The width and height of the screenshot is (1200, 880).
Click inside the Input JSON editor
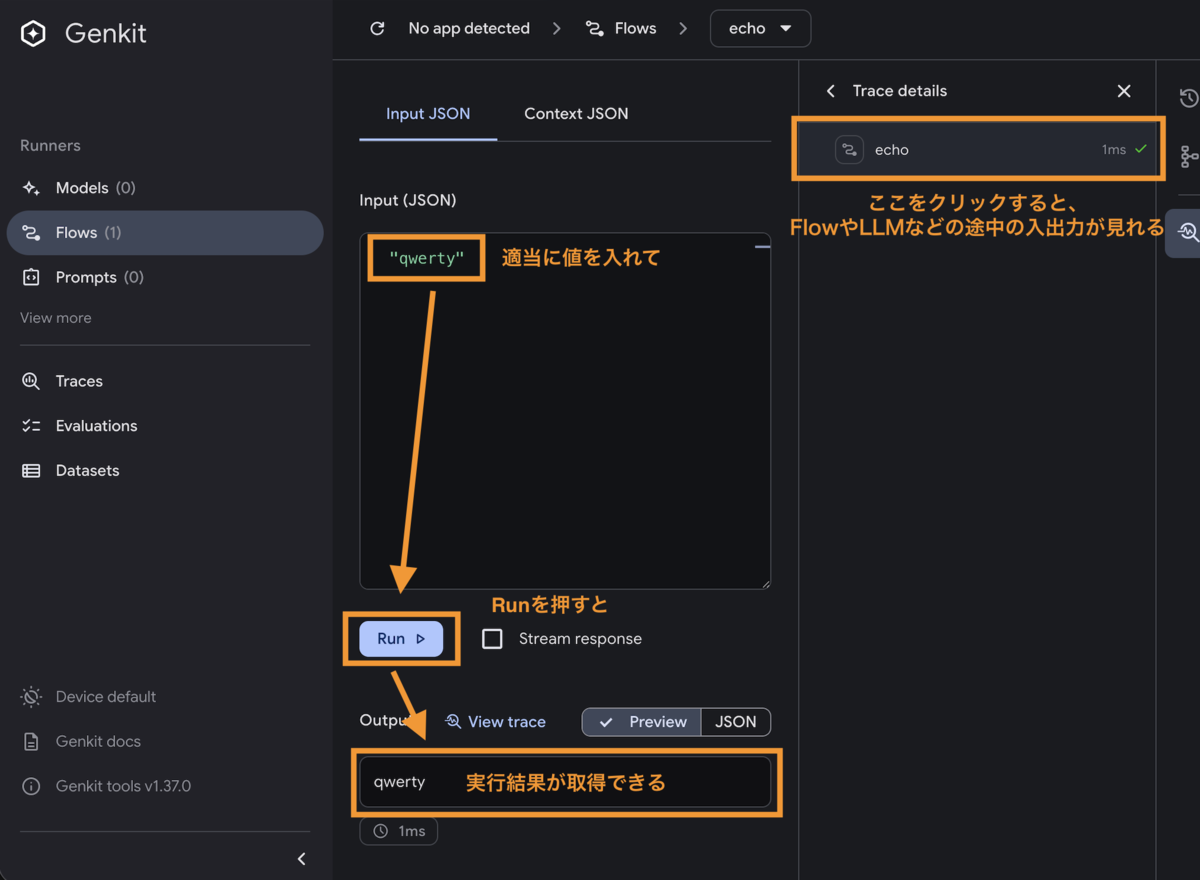565,410
